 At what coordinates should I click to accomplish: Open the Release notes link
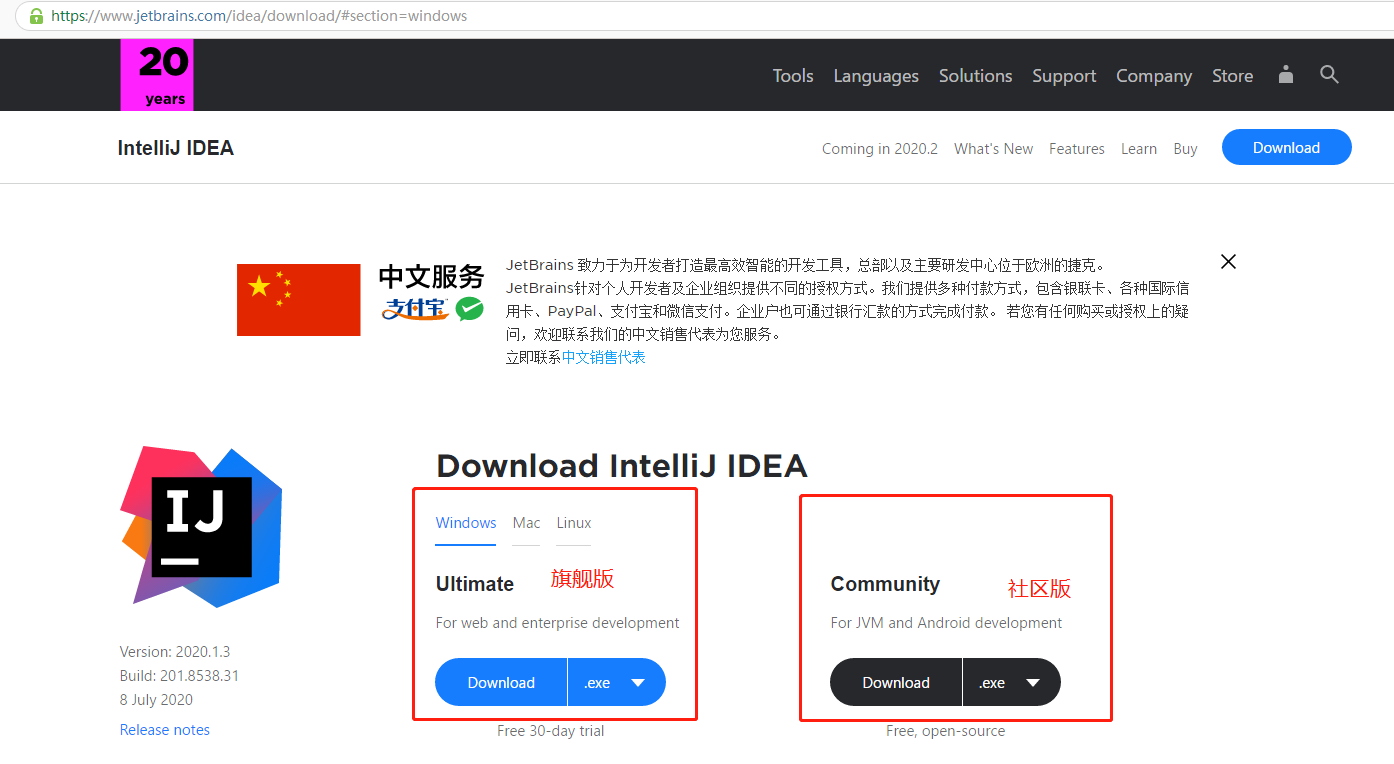pyautogui.click(x=164, y=729)
